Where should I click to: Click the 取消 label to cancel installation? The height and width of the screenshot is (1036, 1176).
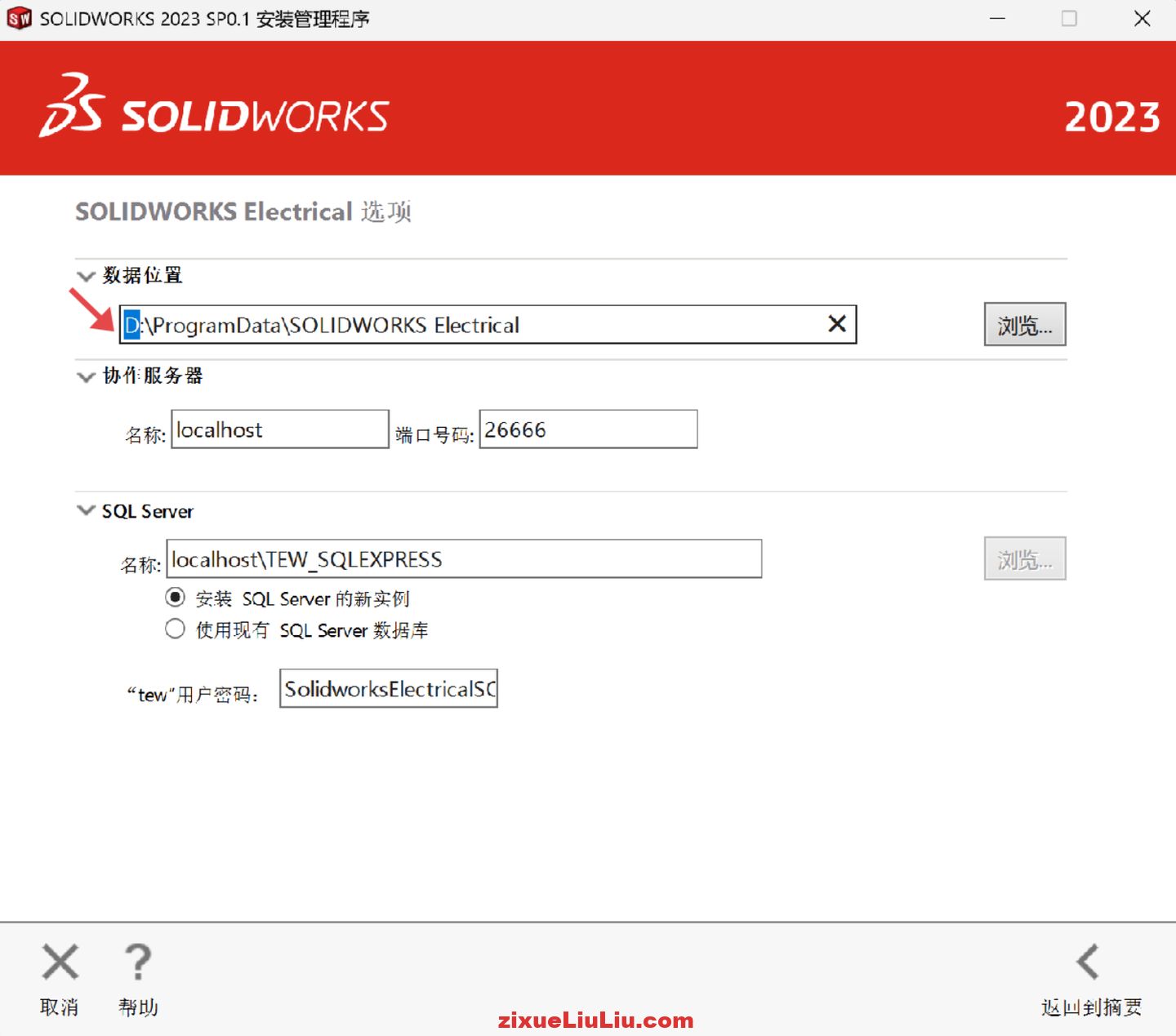click(59, 1007)
